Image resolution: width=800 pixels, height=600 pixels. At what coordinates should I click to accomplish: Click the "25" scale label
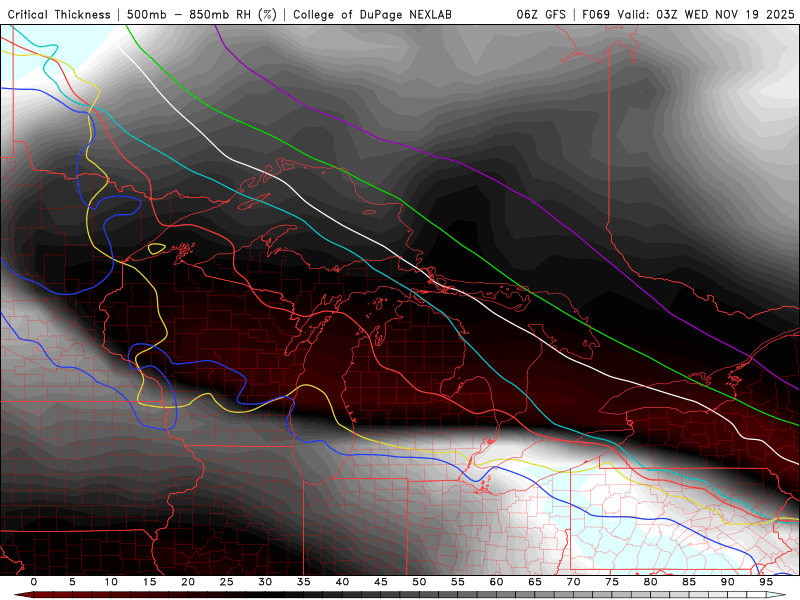[x=227, y=582]
